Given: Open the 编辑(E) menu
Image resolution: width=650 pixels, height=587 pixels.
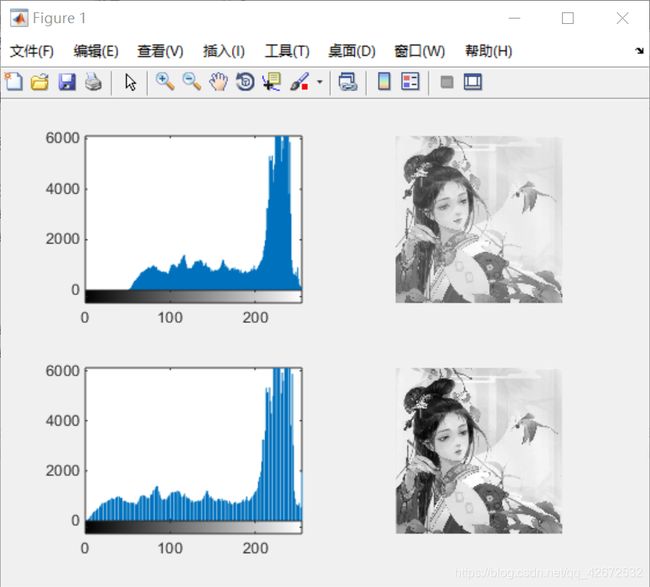Looking at the screenshot, I should click(96, 51).
